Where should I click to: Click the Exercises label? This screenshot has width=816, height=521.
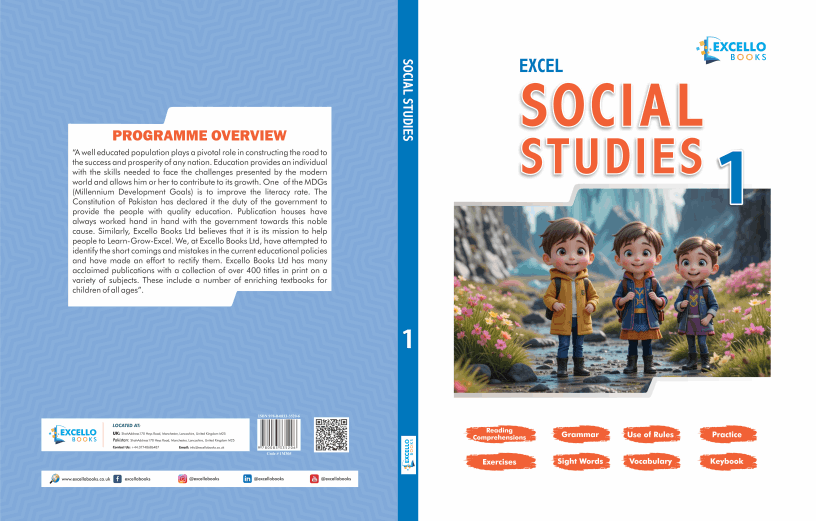tap(498, 462)
